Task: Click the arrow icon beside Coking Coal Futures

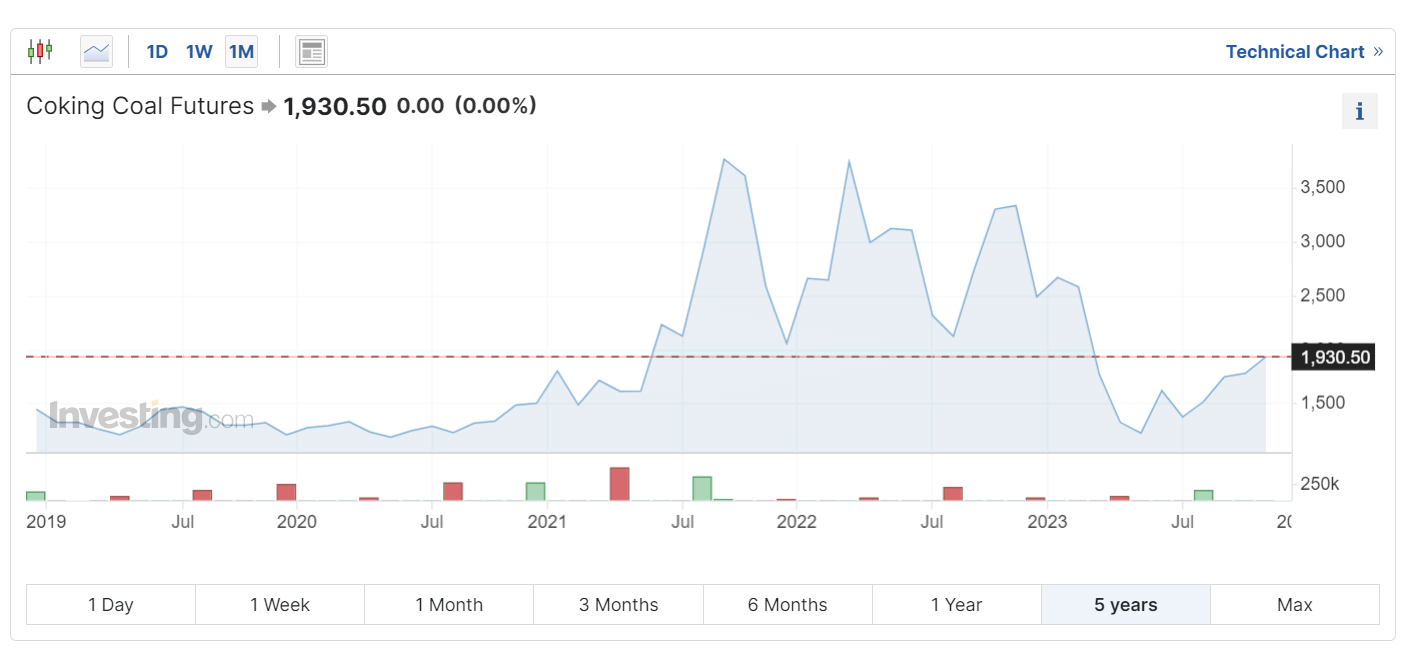Action: 269,106
